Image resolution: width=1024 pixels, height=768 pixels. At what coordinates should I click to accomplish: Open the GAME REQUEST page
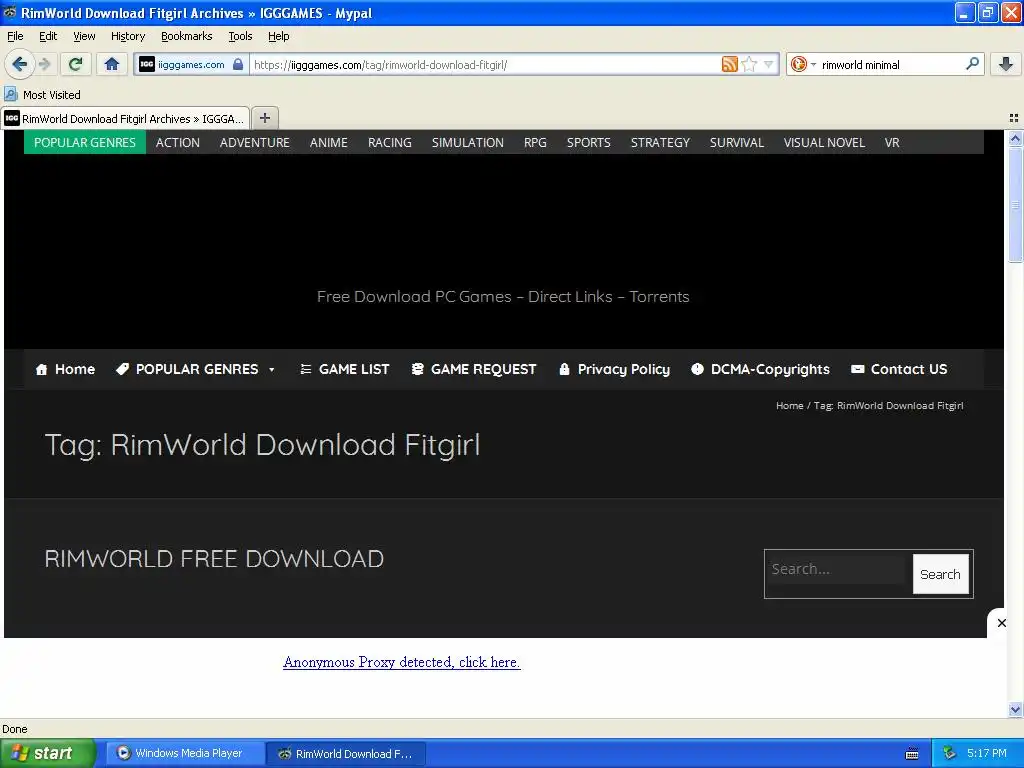(x=473, y=369)
